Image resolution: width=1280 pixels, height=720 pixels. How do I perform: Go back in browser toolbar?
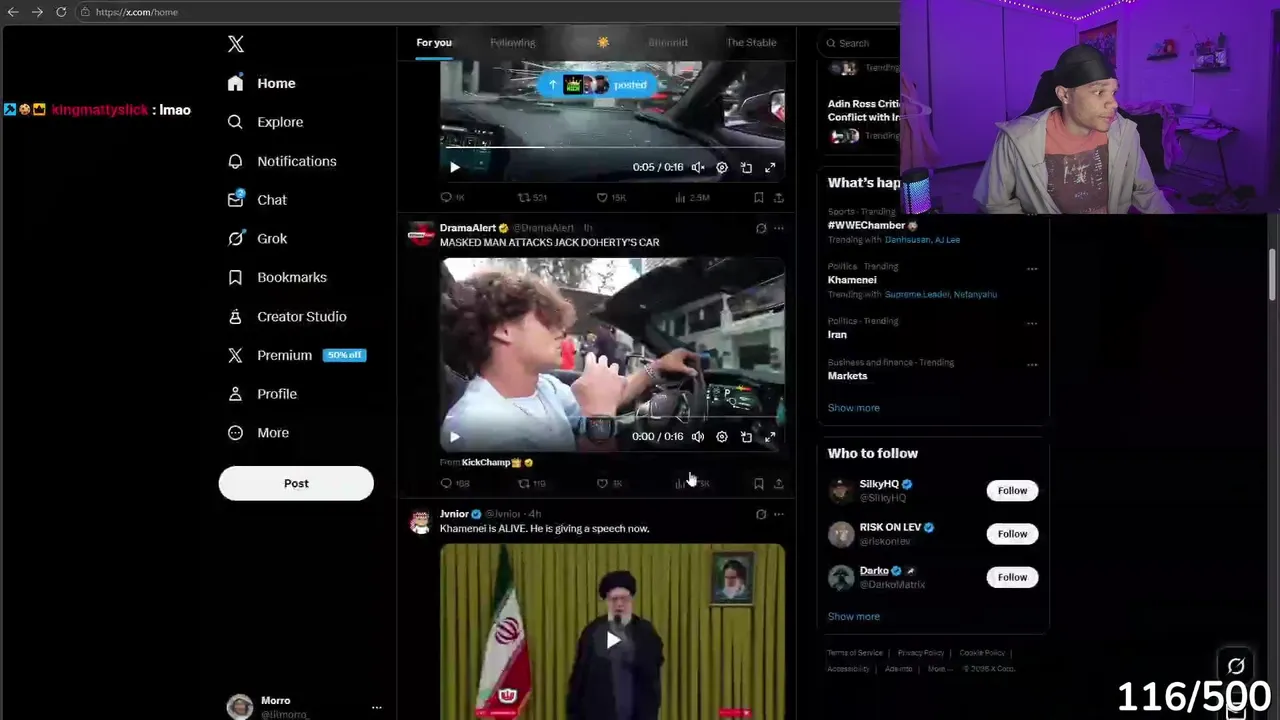[13, 12]
